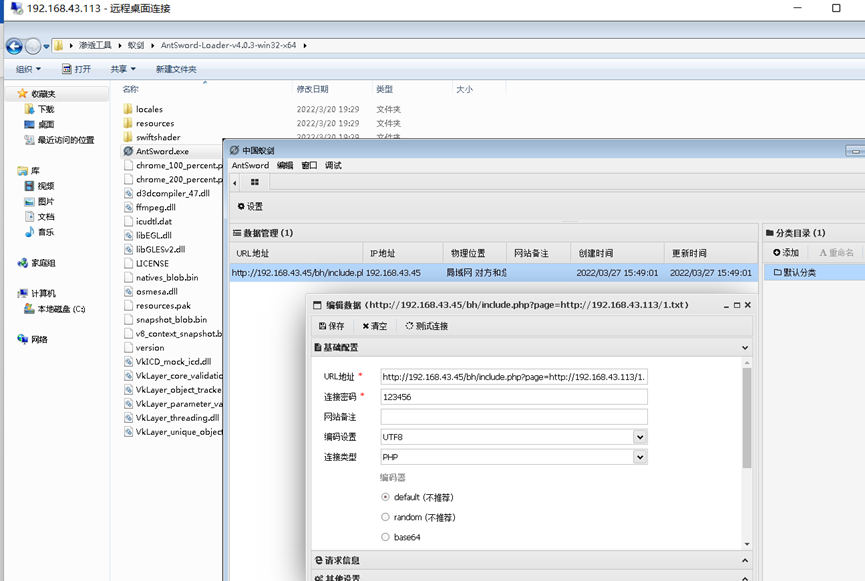Image resolution: width=865 pixels, height=581 pixels.
Task: Click 新建文件夹 in Explorer toolbar
Action: pos(176,69)
